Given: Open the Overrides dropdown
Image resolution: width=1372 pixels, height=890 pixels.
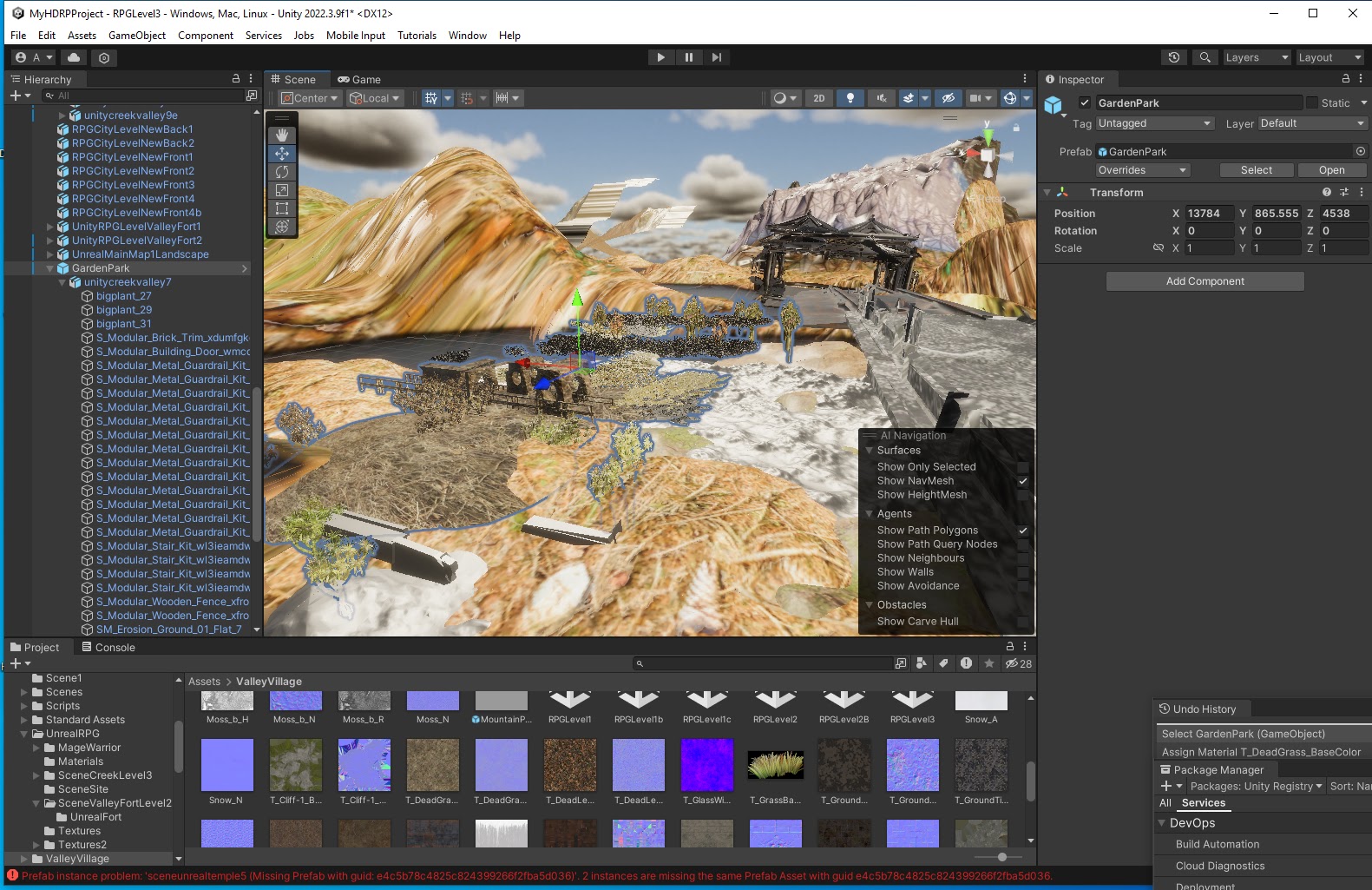Looking at the screenshot, I should point(1142,170).
